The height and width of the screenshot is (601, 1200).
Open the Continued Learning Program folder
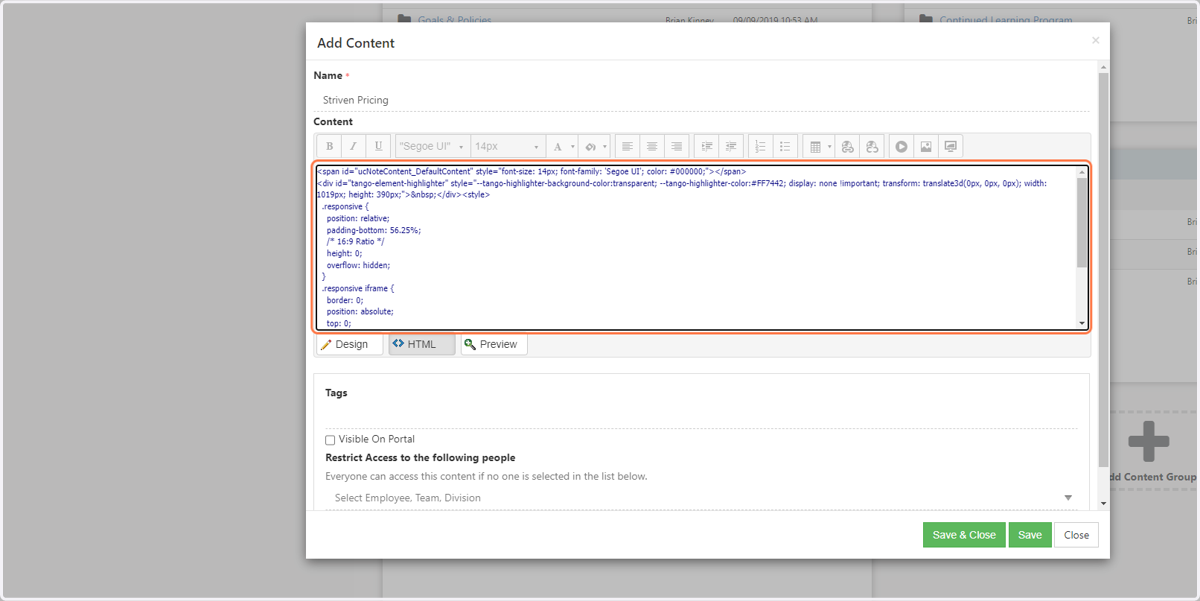[x=1006, y=19]
